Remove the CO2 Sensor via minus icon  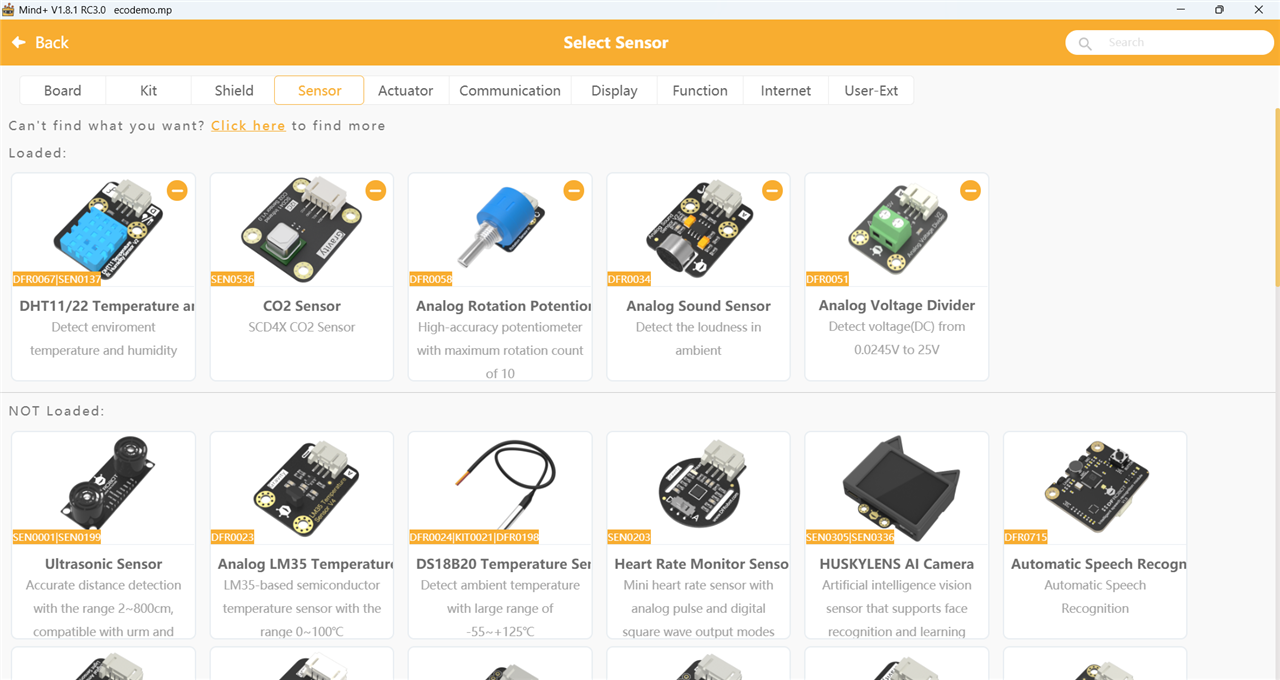tap(375, 190)
